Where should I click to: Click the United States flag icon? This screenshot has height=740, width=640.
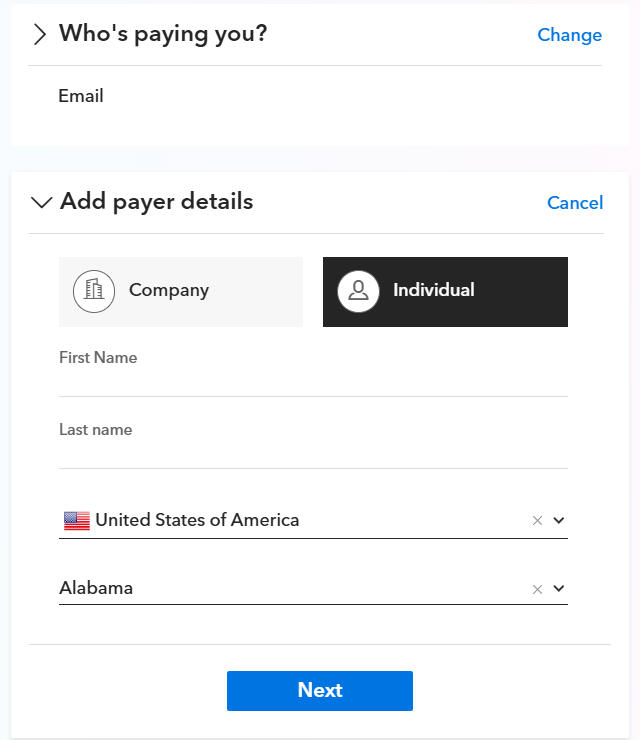pyautogui.click(x=77, y=521)
